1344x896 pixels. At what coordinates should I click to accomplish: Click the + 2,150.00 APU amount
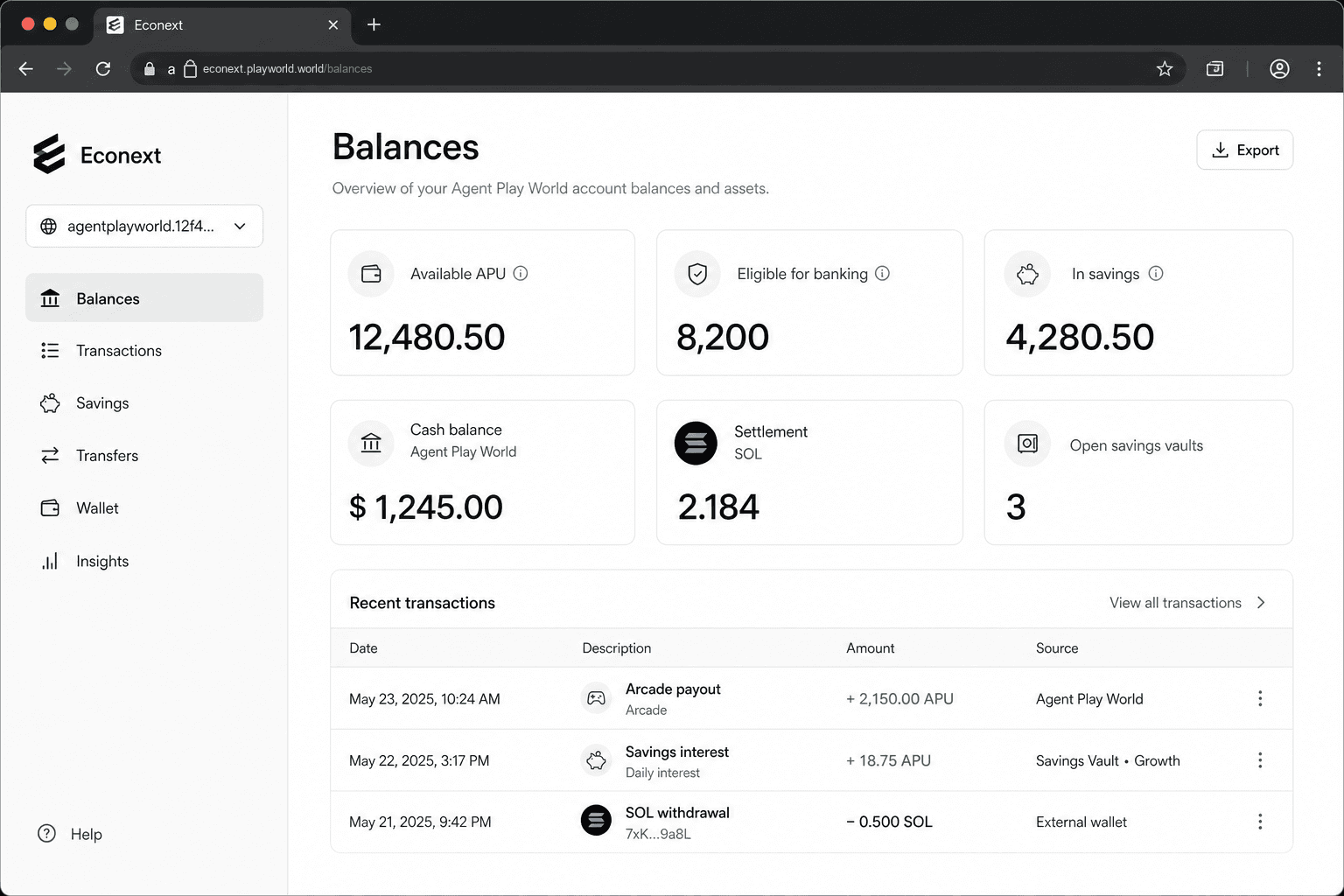[899, 699]
